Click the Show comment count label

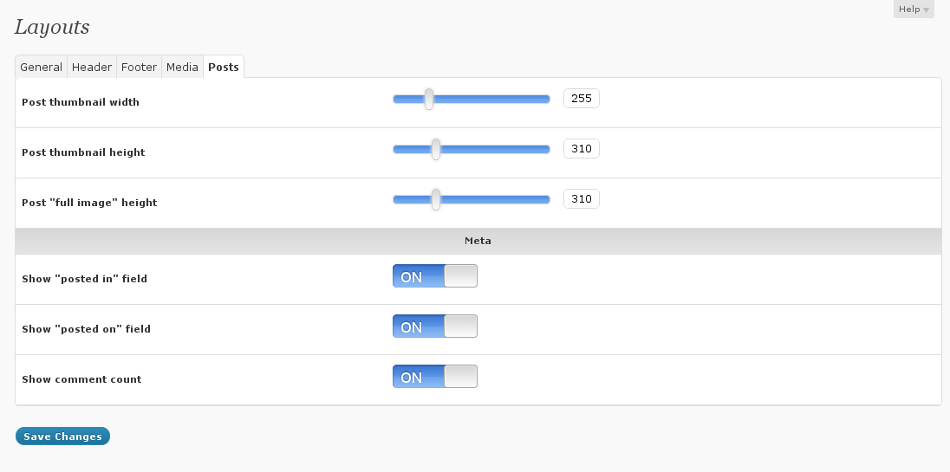(x=81, y=379)
